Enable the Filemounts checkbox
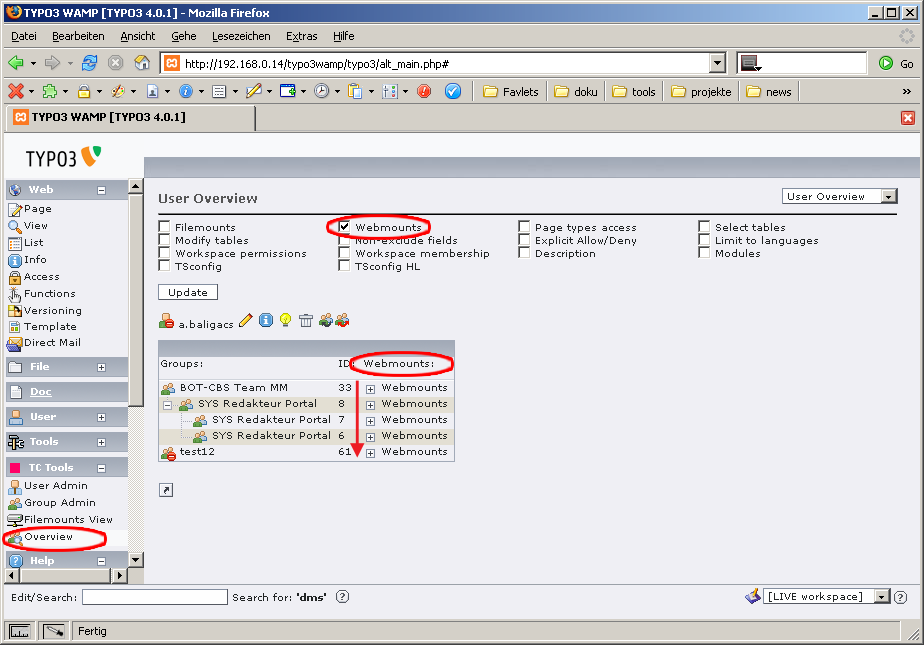The width and height of the screenshot is (924, 645). click(164, 227)
